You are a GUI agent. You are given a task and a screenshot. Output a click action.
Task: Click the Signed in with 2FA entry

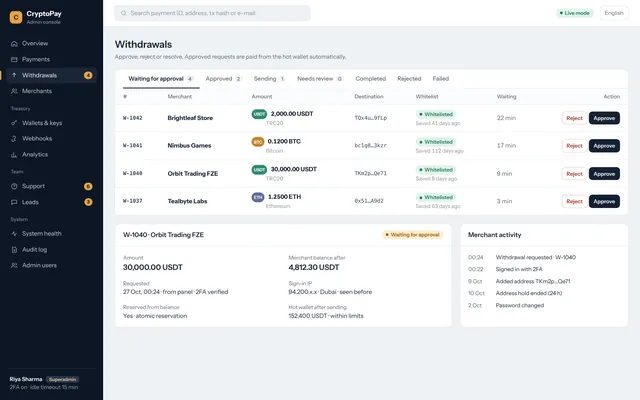[519, 269]
